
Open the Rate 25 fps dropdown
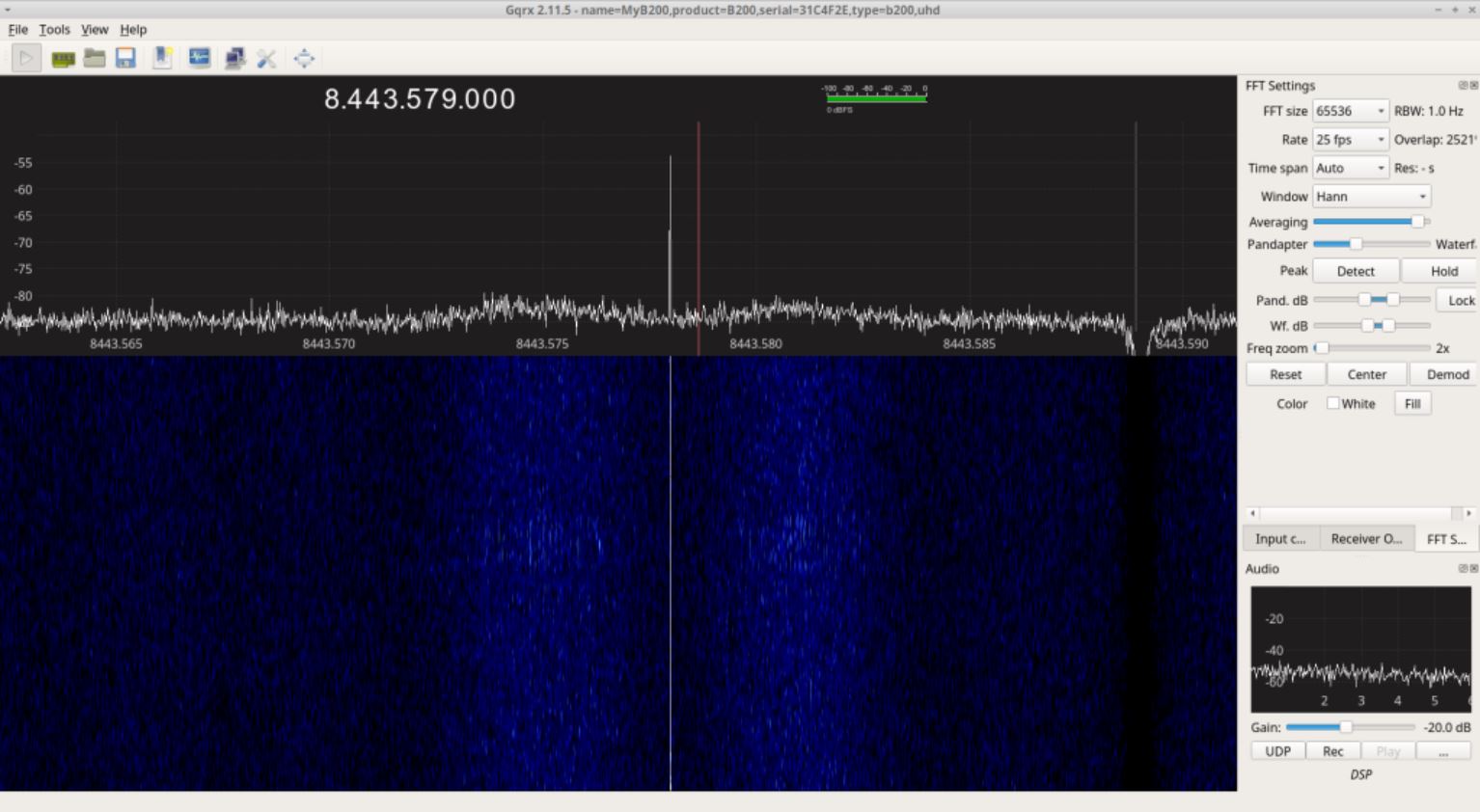coord(1351,140)
